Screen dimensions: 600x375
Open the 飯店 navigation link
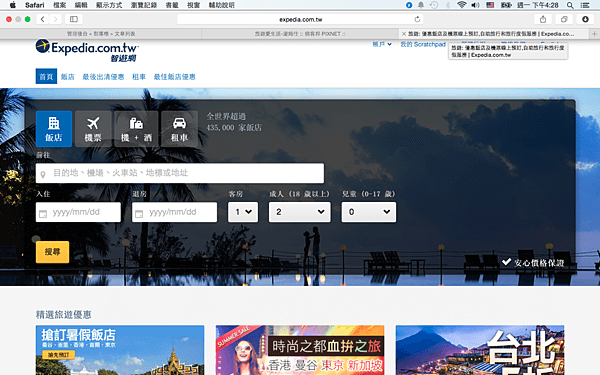click(67, 77)
